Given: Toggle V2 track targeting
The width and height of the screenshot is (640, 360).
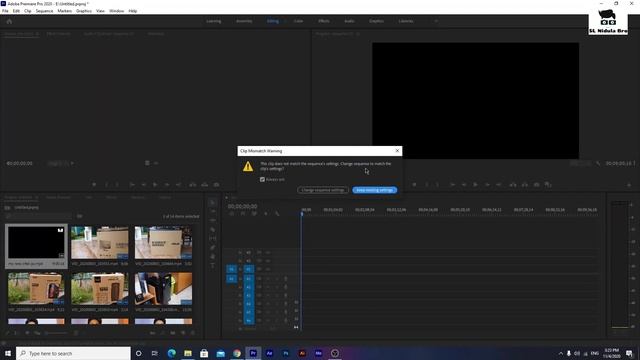Looking at the screenshot, I should pyautogui.click(x=249, y=260).
